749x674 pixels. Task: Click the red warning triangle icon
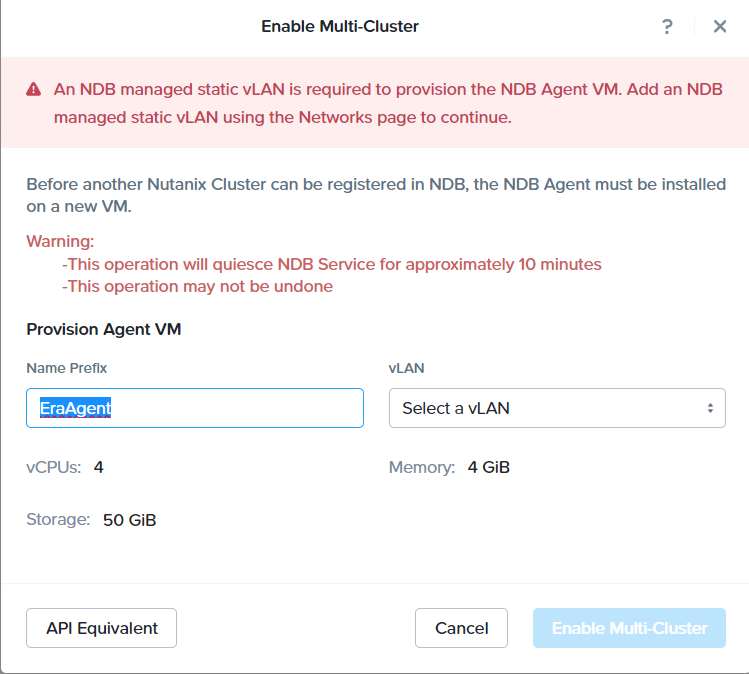pos(33,89)
